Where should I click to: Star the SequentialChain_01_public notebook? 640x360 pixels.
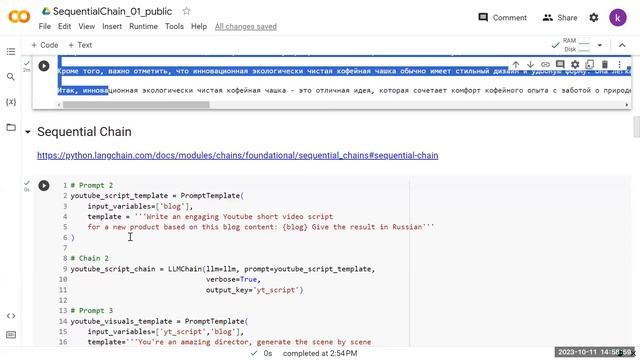tap(187, 11)
